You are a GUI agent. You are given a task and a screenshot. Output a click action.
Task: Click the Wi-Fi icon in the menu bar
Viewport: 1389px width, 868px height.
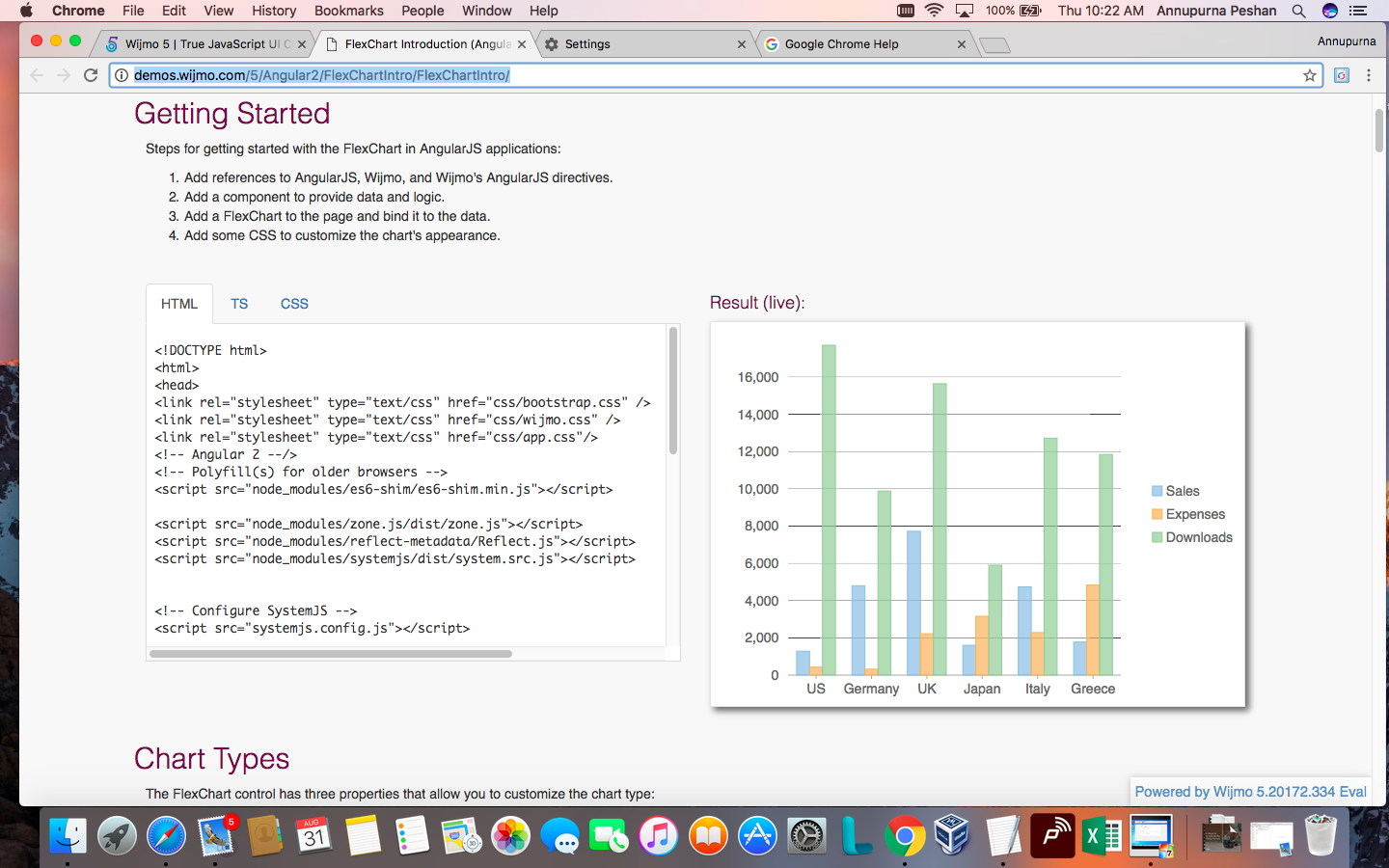click(935, 11)
